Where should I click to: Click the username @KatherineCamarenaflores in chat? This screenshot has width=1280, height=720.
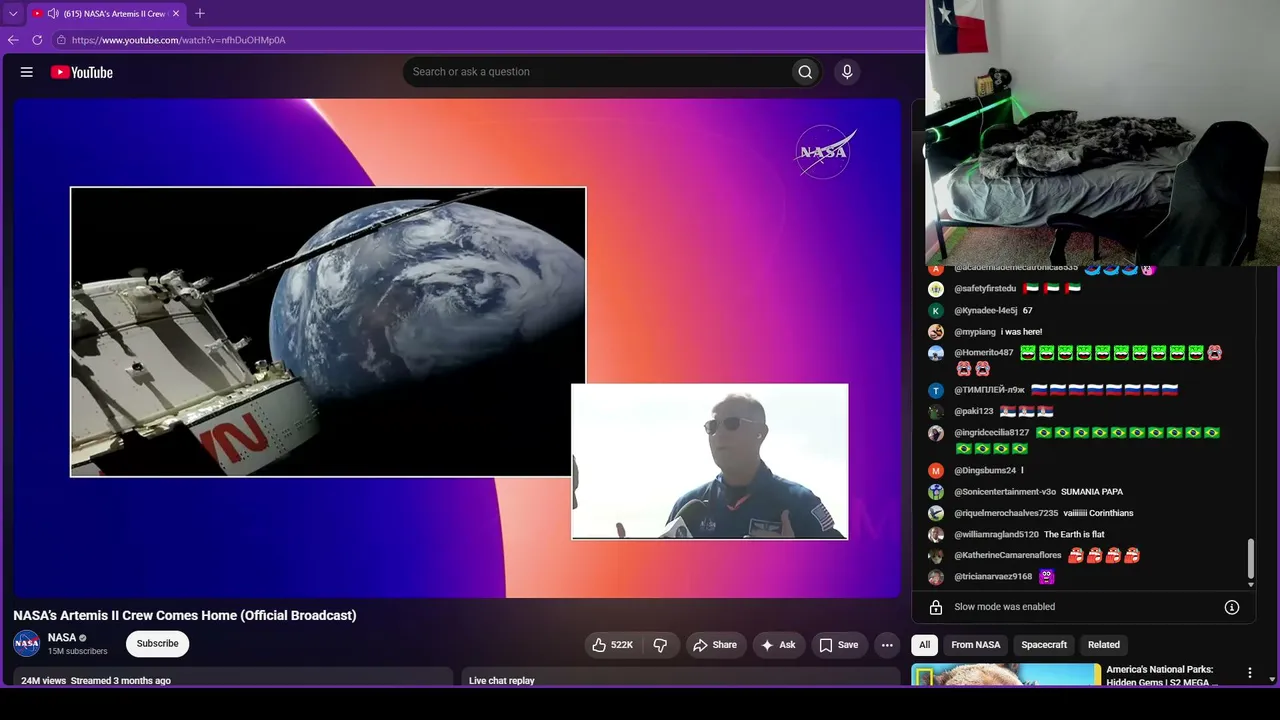pos(1008,556)
